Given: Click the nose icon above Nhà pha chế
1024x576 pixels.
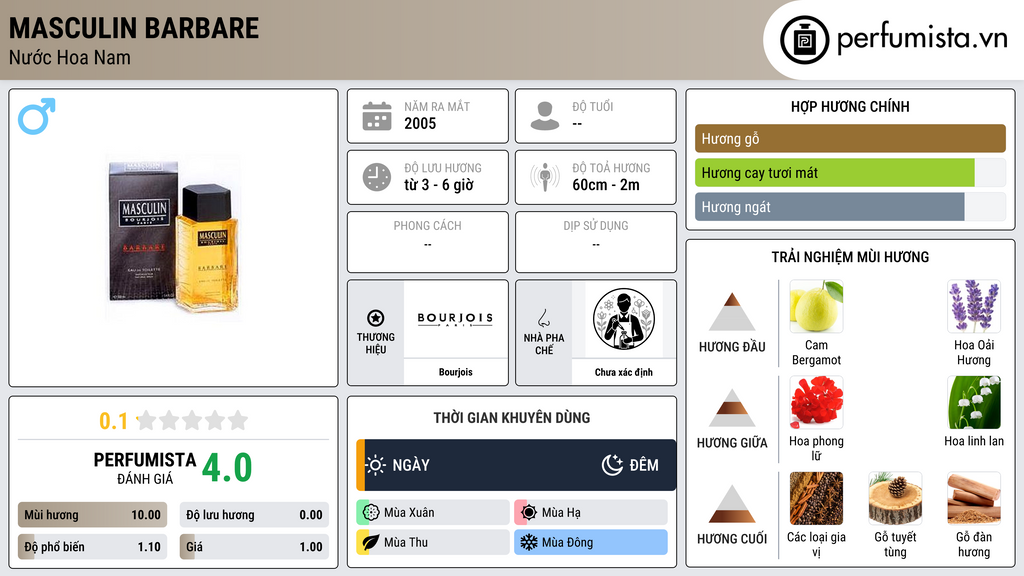Looking at the screenshot, I should (x=543, y=318).
